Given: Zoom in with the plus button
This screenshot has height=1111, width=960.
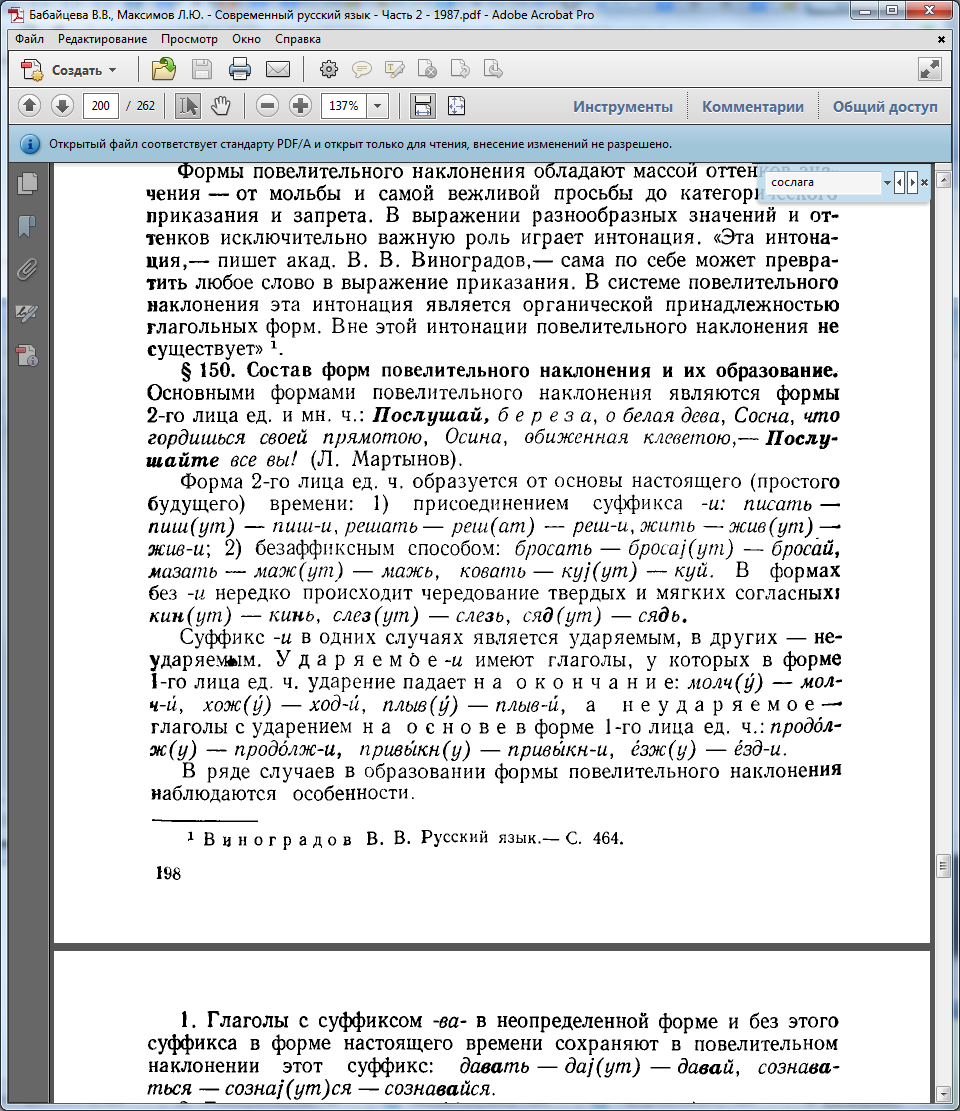Looking at the screenshot, I should pos(300,106).
